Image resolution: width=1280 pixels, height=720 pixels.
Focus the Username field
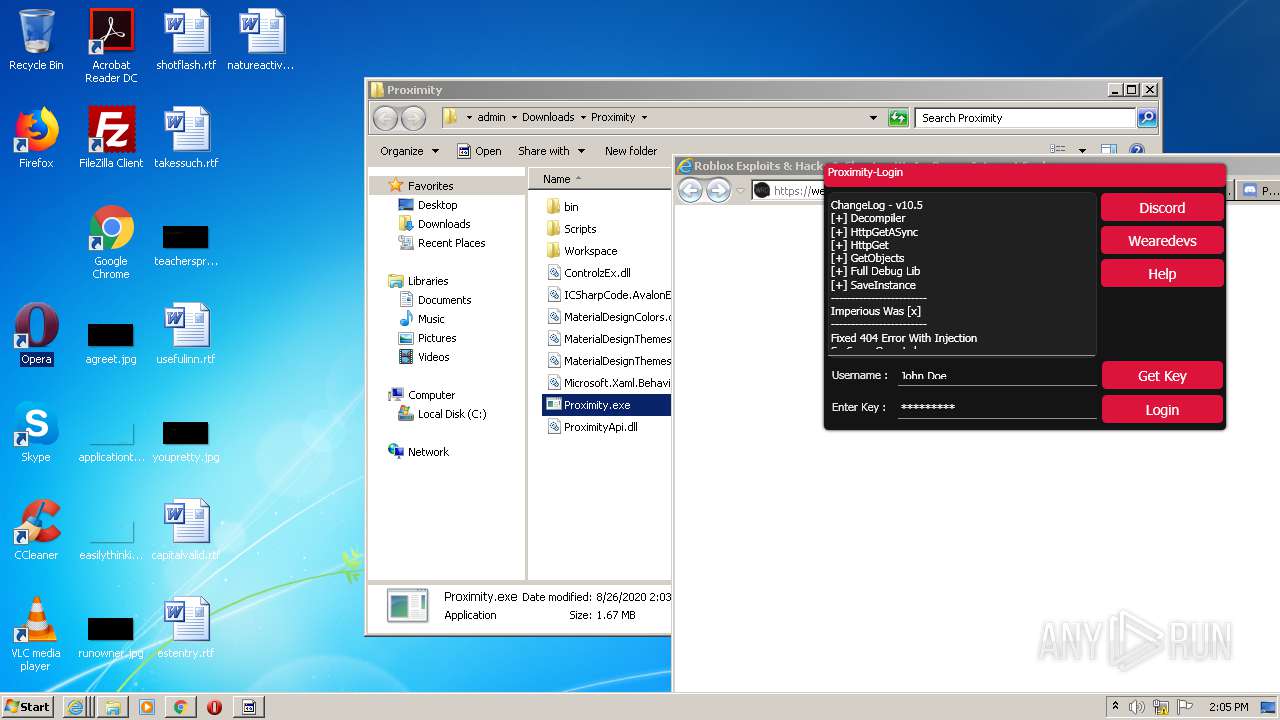tap(997, 376)
